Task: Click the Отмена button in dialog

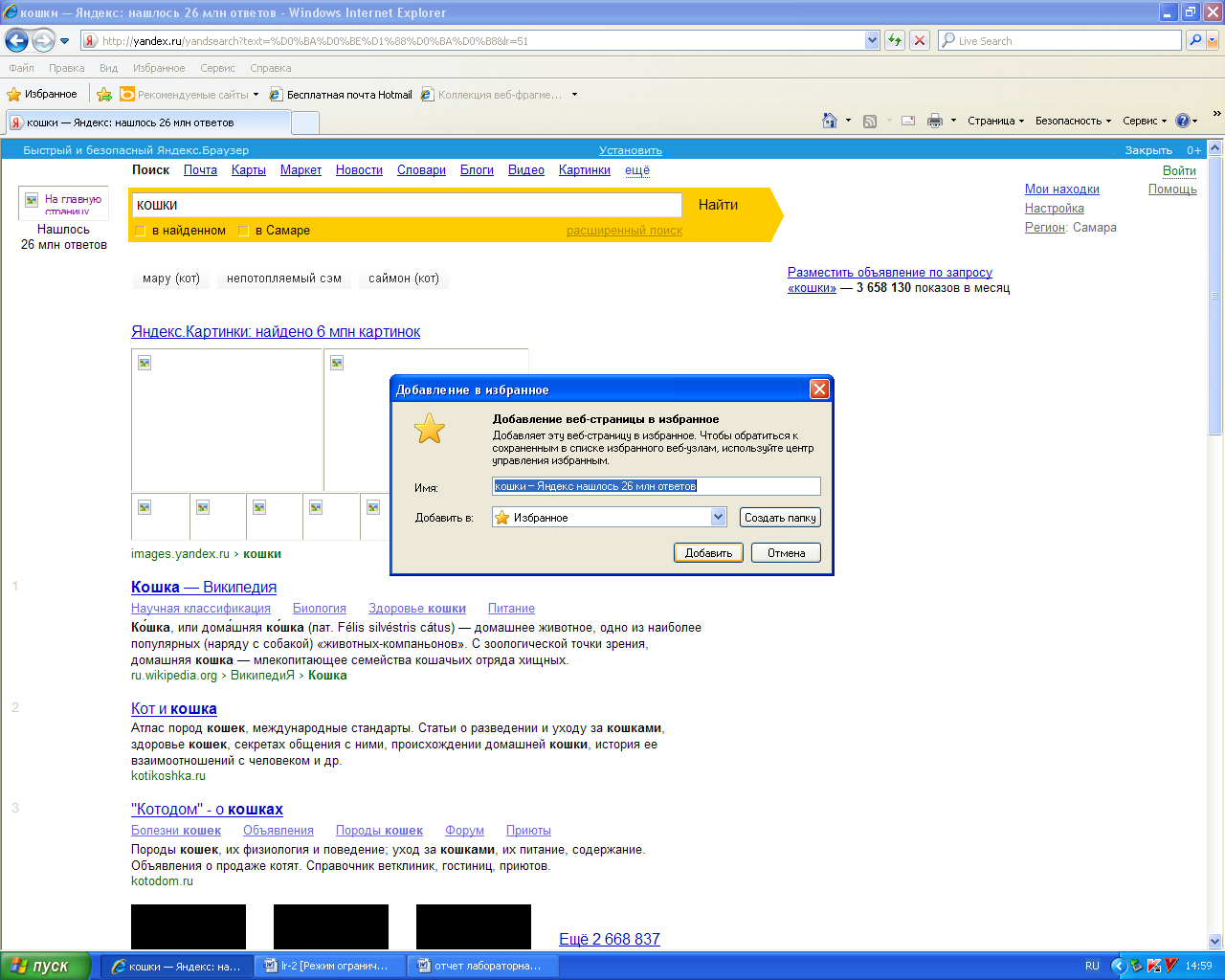Action: pos(786,552)
